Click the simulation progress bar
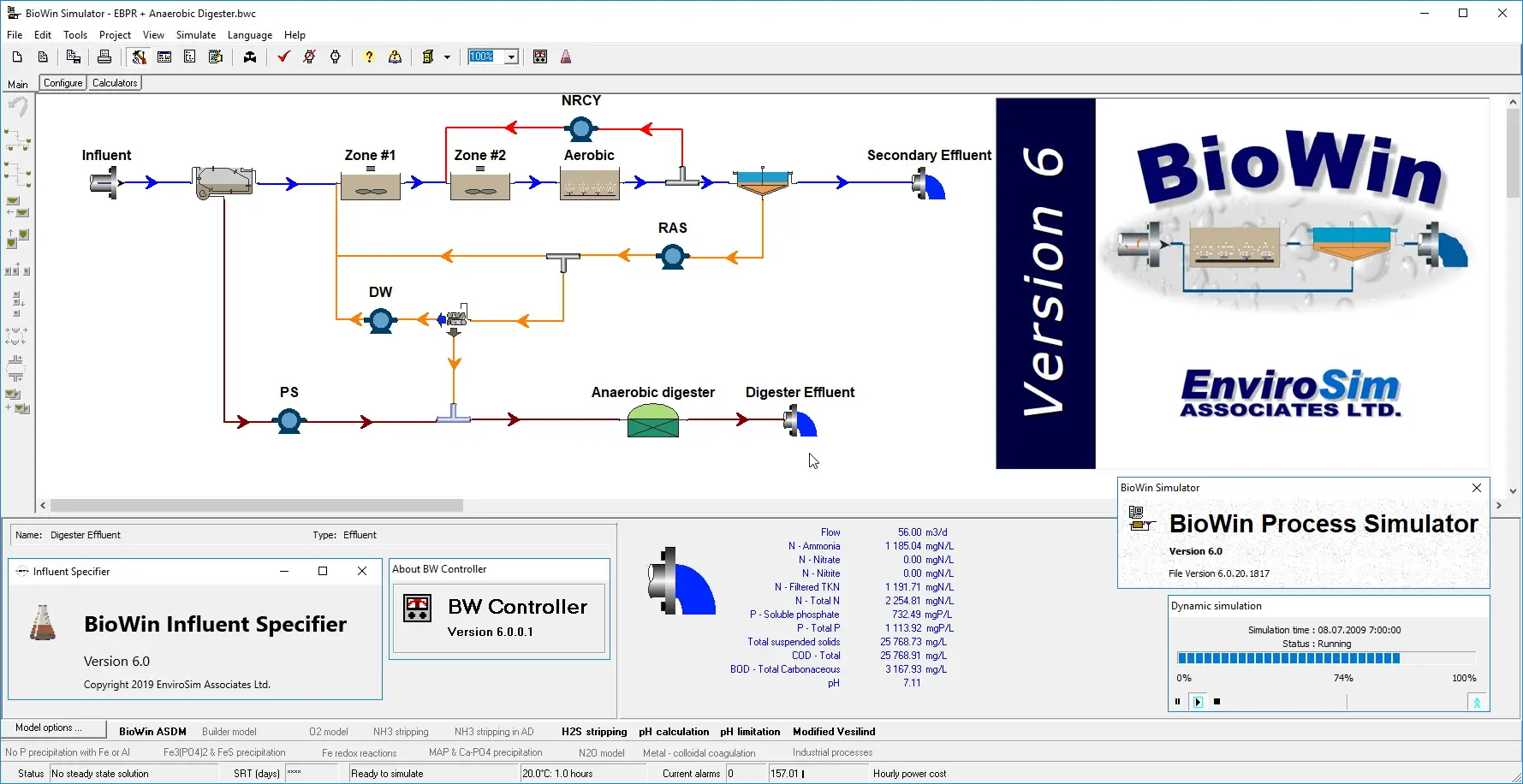 click(x=1327, y=658)
